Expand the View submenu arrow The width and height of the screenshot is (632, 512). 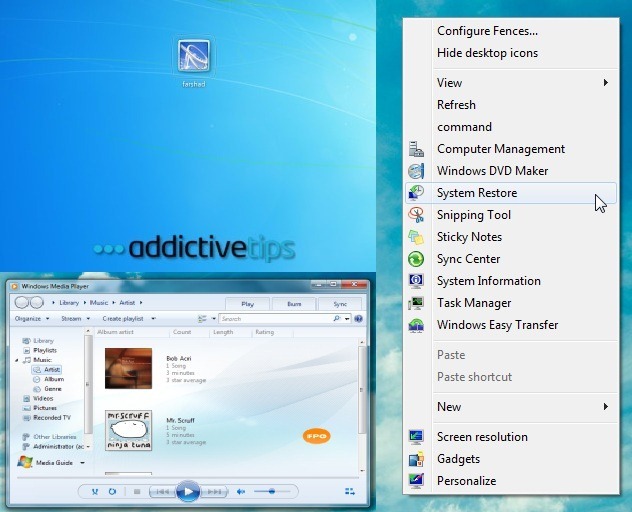605,83
